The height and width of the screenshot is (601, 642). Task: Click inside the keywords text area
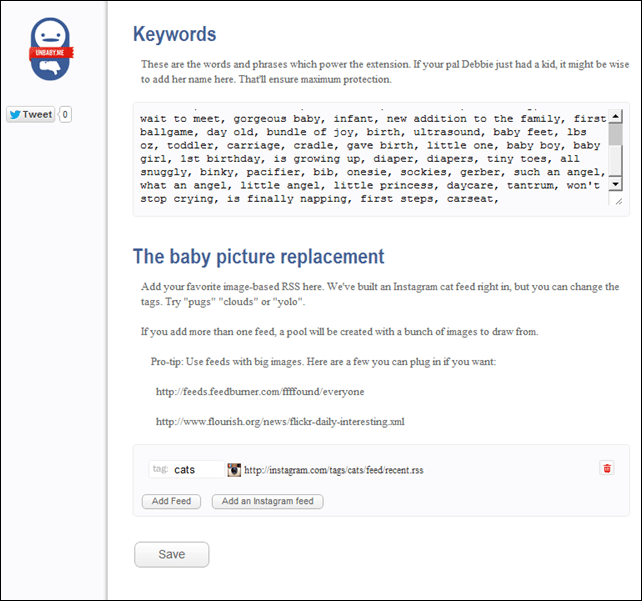[373, 159]
